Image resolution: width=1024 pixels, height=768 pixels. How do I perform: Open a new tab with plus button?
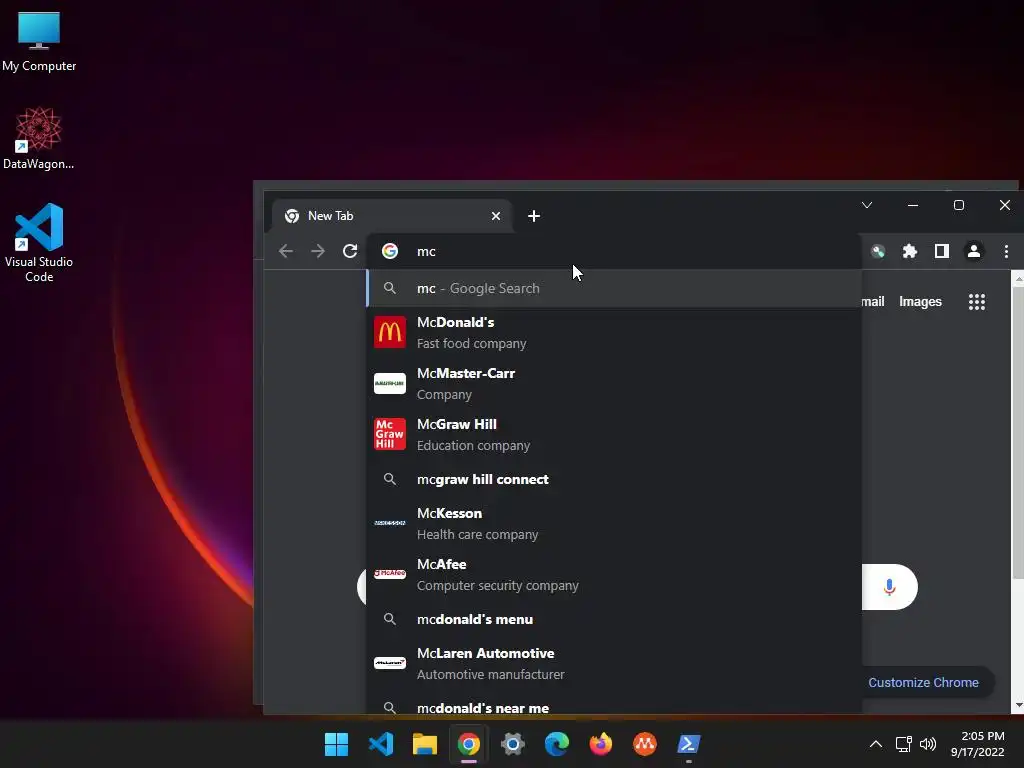(x=534, y=216)
